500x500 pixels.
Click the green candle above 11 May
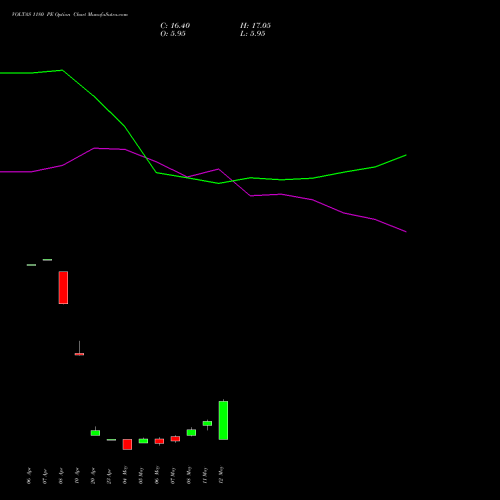pyautogui.click(x=207, y=423)
